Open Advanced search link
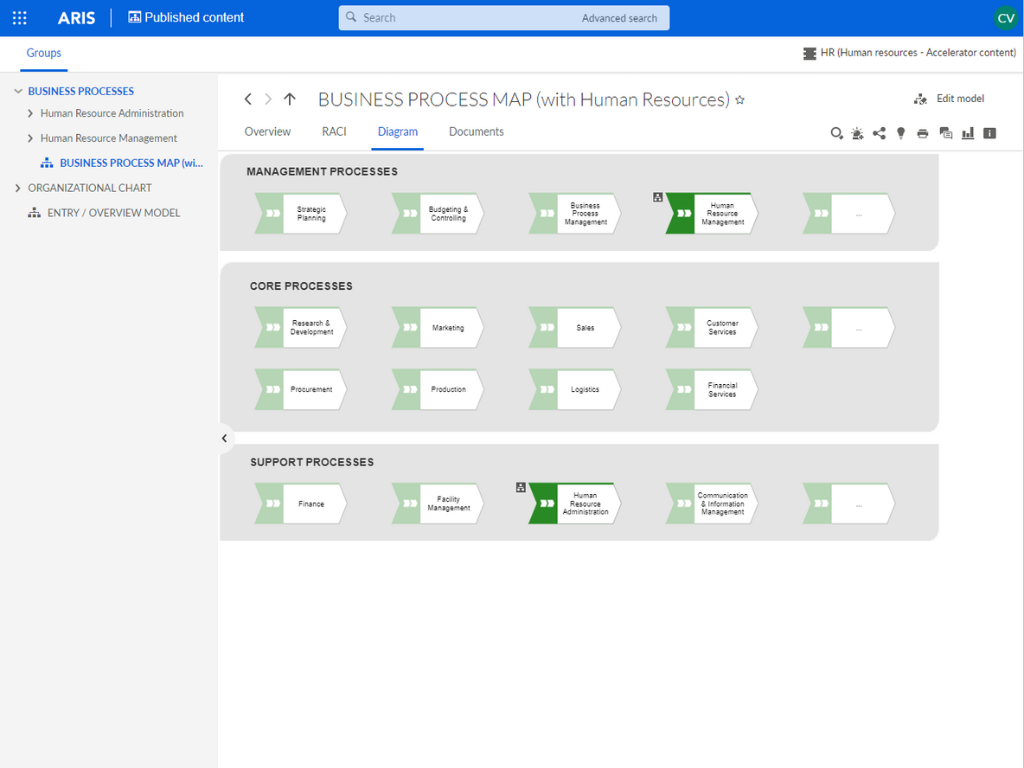1024x768 pixels. (x=619, y=18)
